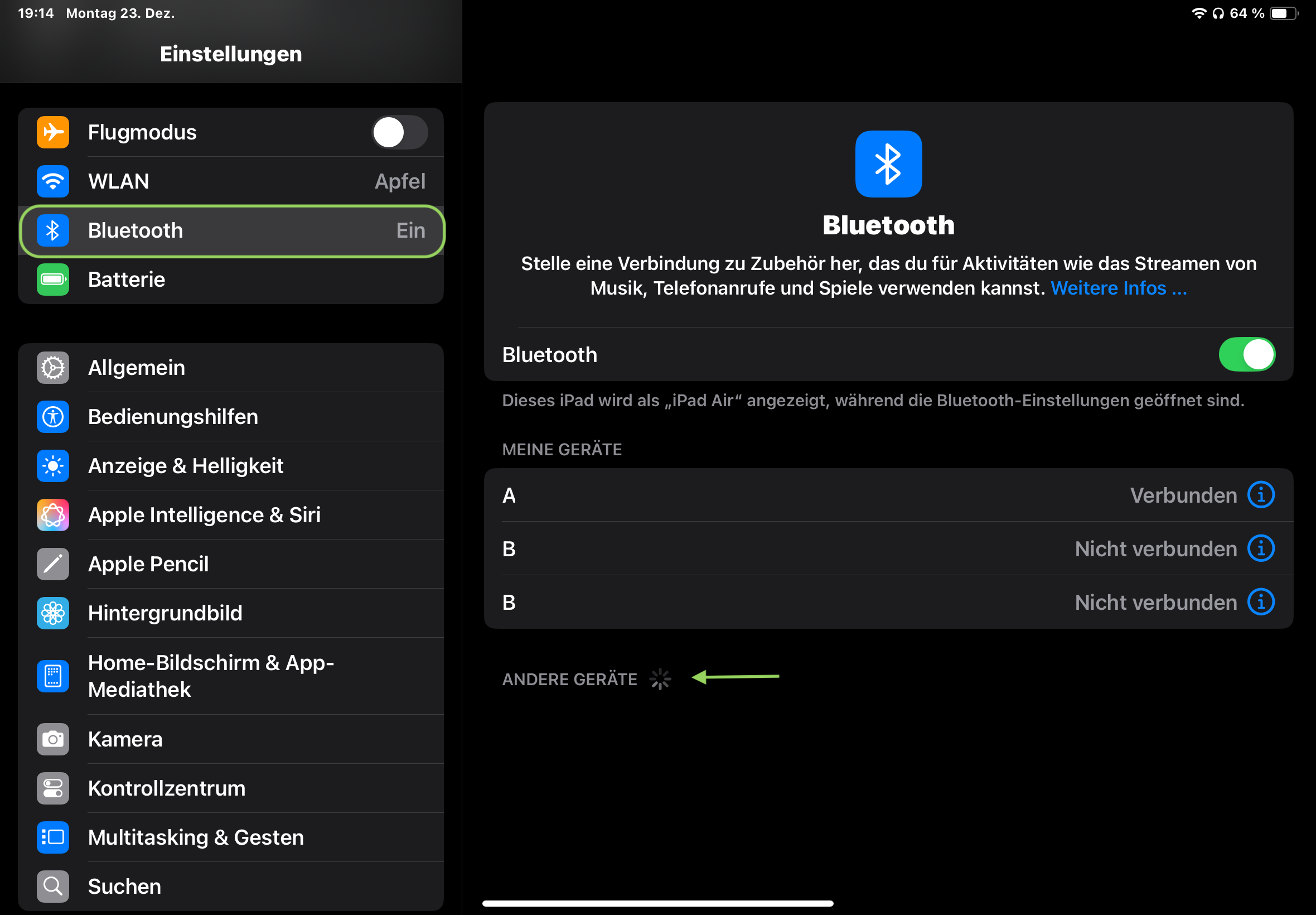The image size is (1316, 915).
Task: Tap the blue WLAN wifi icon
Action: 53,181
